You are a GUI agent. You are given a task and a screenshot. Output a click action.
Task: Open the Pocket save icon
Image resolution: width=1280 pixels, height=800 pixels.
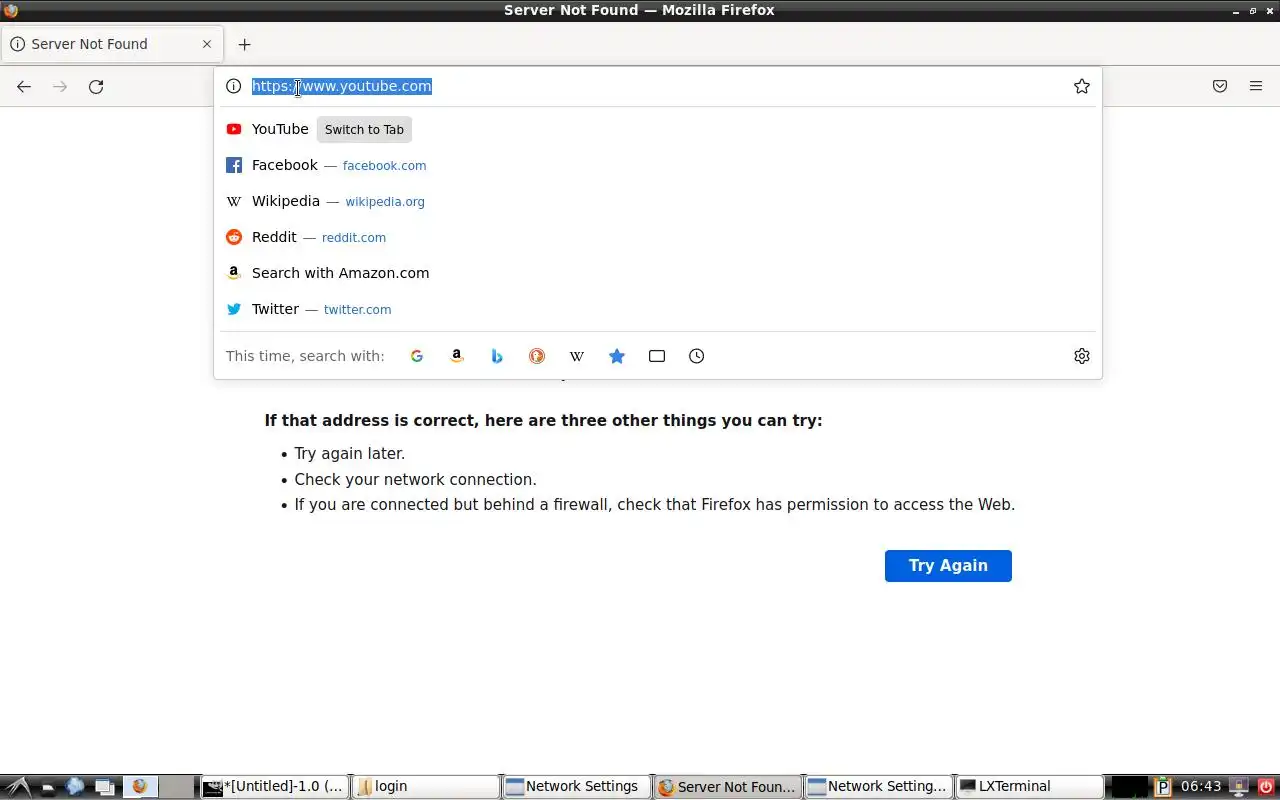coord(1220,87)
